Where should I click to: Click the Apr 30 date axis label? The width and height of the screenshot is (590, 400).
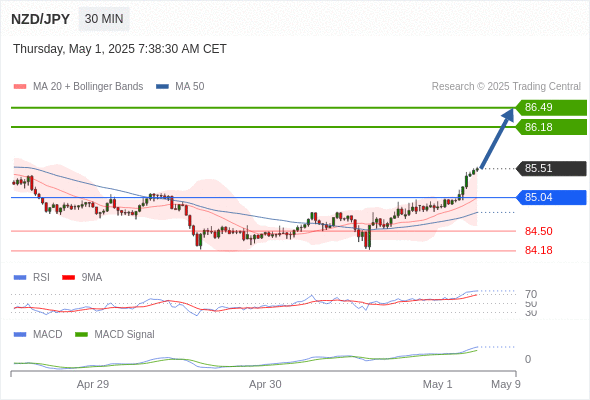tap(265, 384)
